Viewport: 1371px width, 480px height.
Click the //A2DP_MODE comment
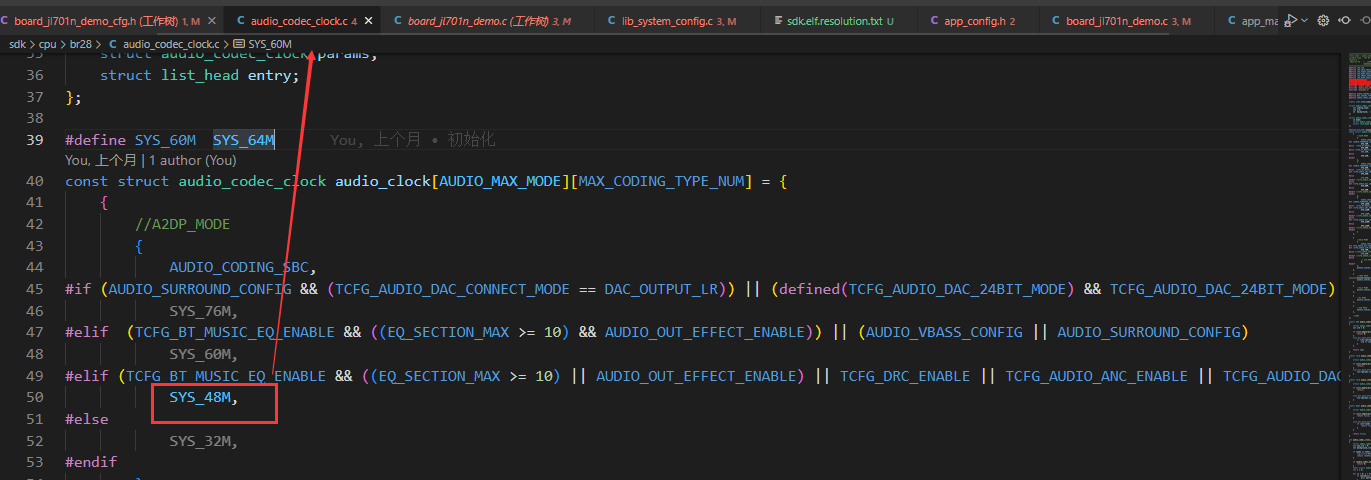[x=182, y=224]
